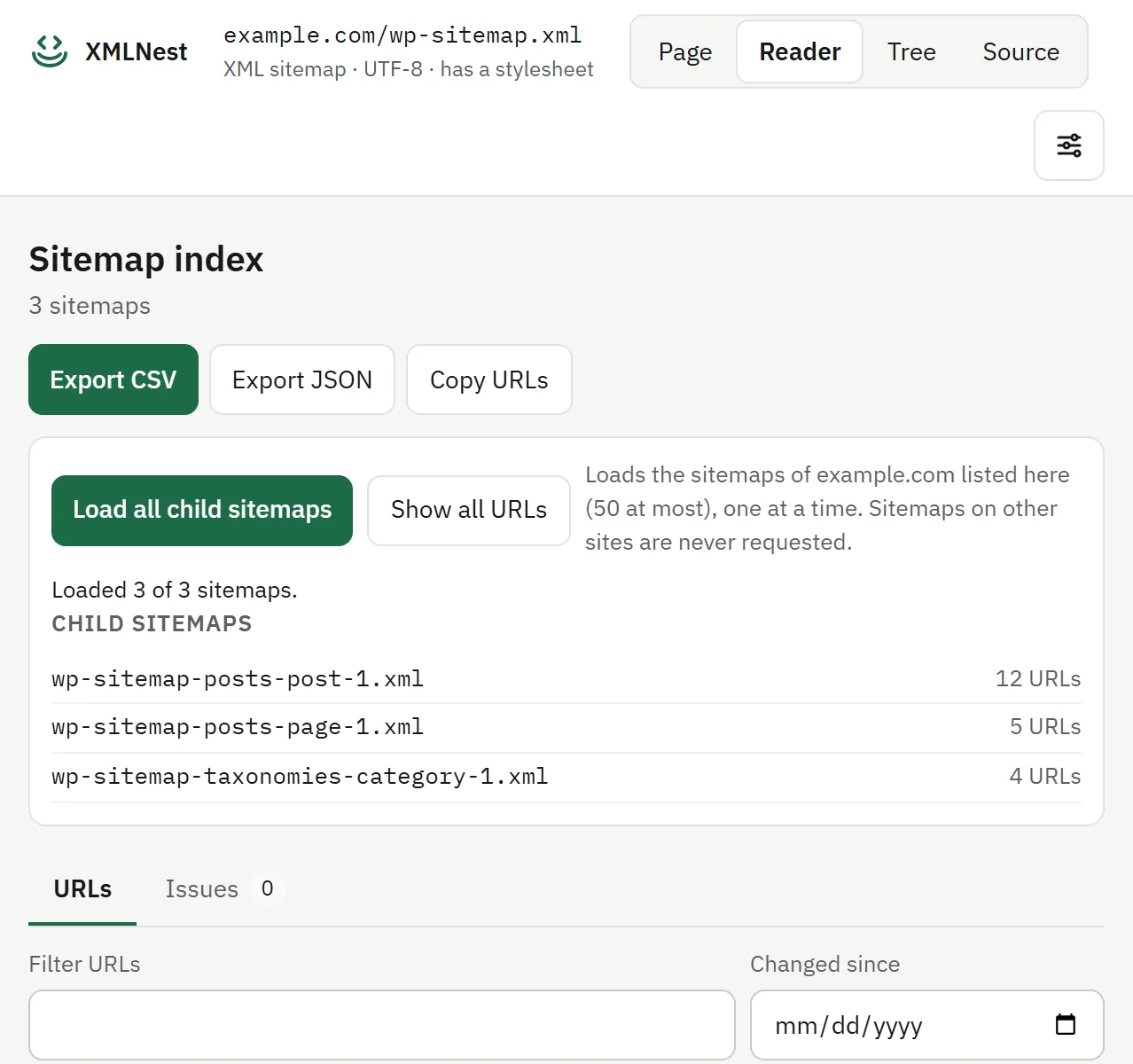Open the calendar picker icon in Changed since
The width and height of the screenshot is (1133, 1064).
tap(1065, 1025)
